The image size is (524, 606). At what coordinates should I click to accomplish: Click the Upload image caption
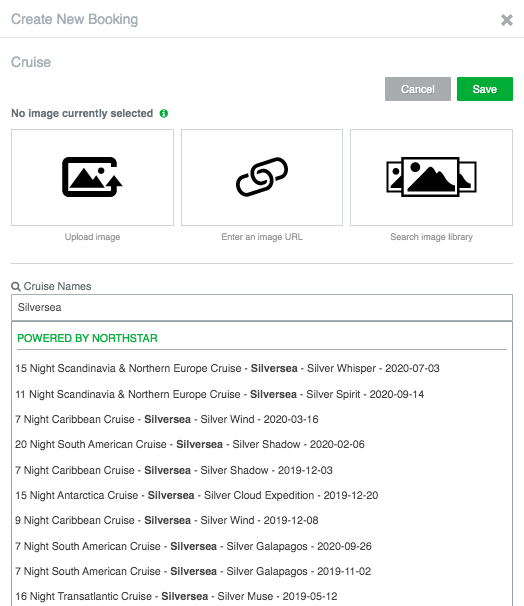coord(92,237)
